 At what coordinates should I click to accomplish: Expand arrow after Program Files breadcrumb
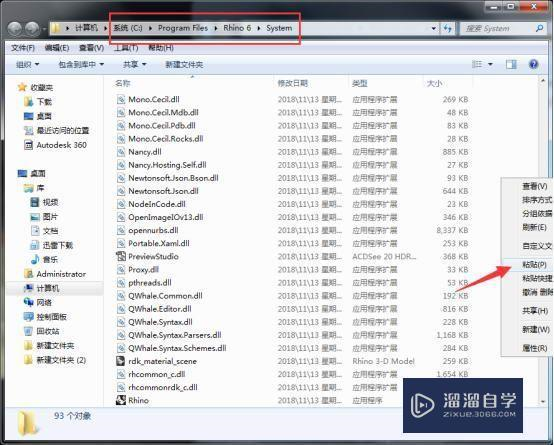(216, 28)
